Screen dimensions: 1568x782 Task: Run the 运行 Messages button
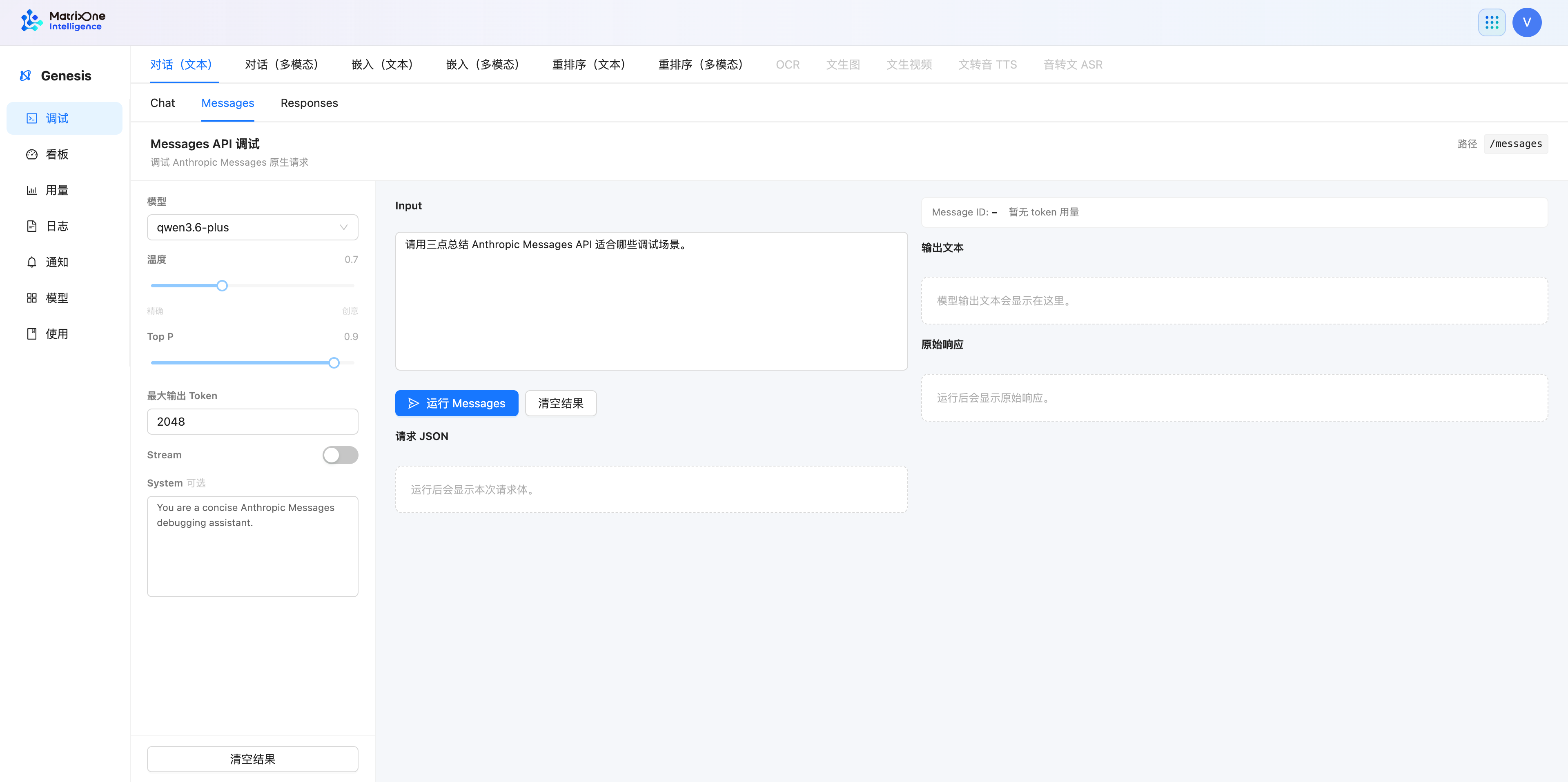(x=457, y=404)
